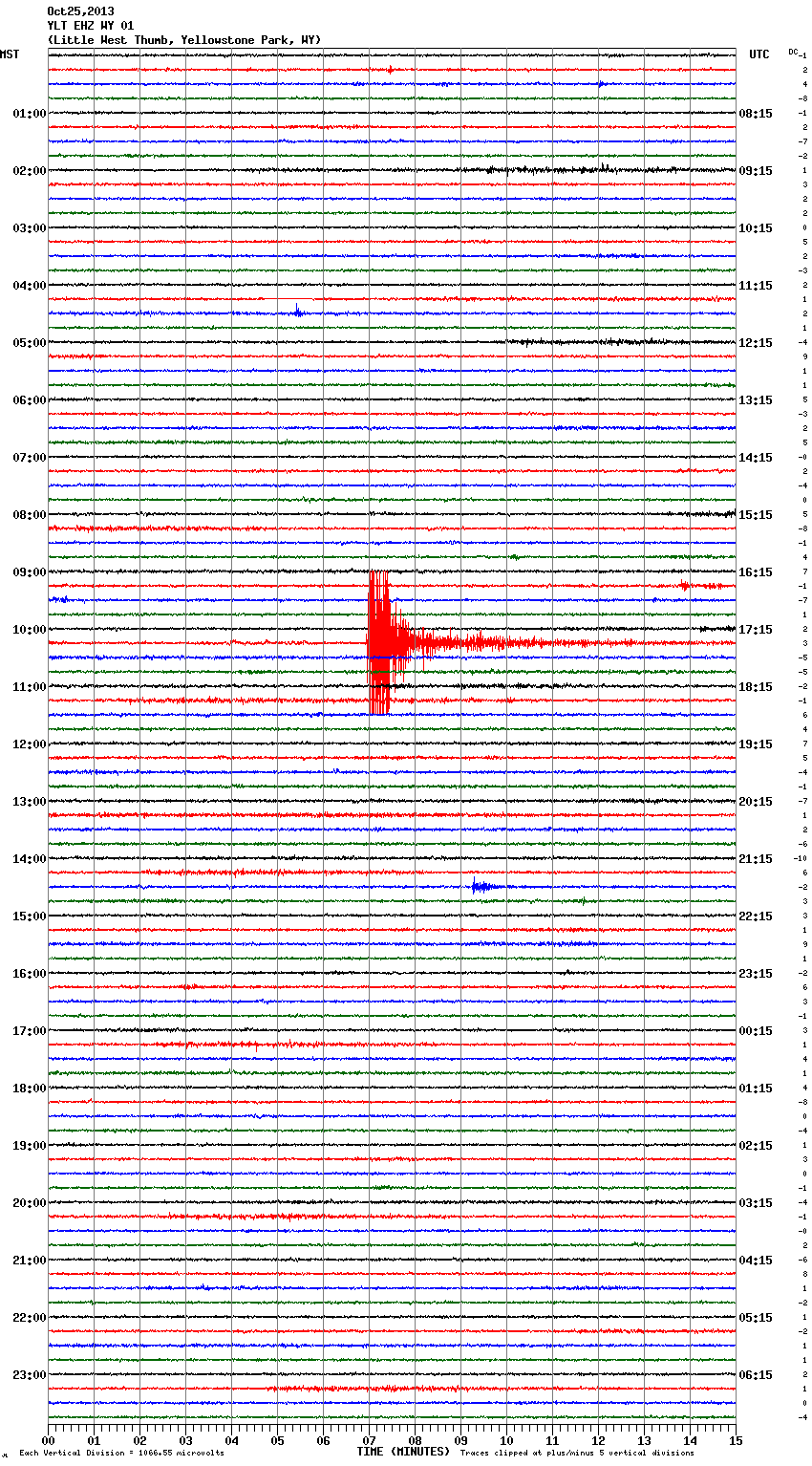Click the UTC time label "11:15"

coord(756,286)
